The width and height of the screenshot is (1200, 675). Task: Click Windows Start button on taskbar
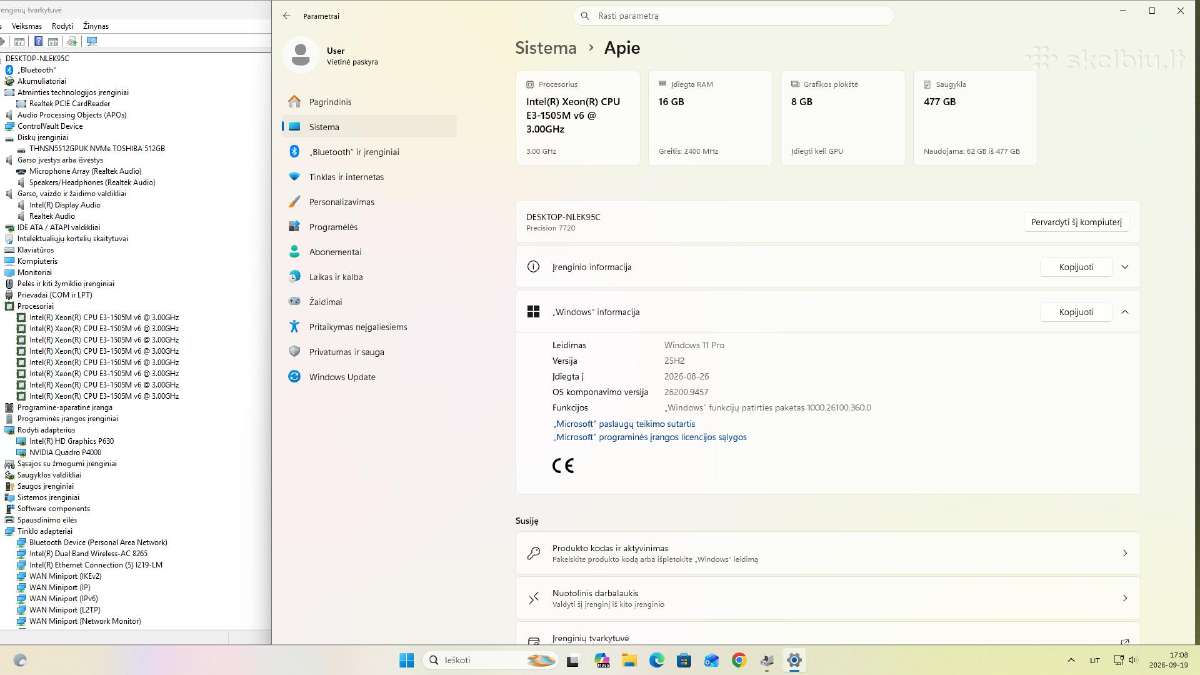(x=407, y=660)
